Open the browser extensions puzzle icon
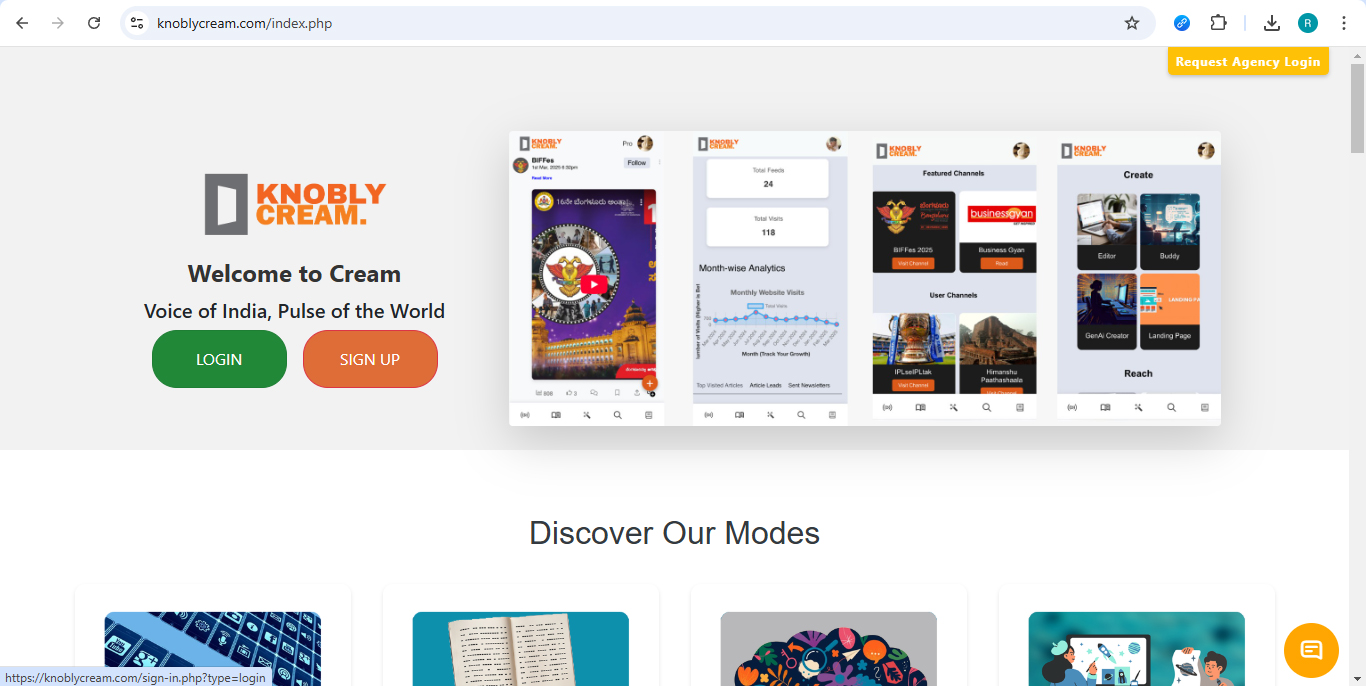This screenshot has width=1366, height=686. point(1218,23)
